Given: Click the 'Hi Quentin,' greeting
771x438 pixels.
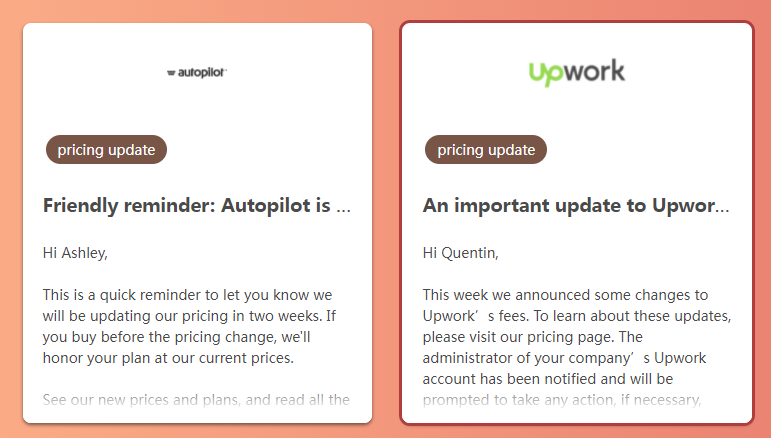Looking at the screenshot, I should point(460,253).
